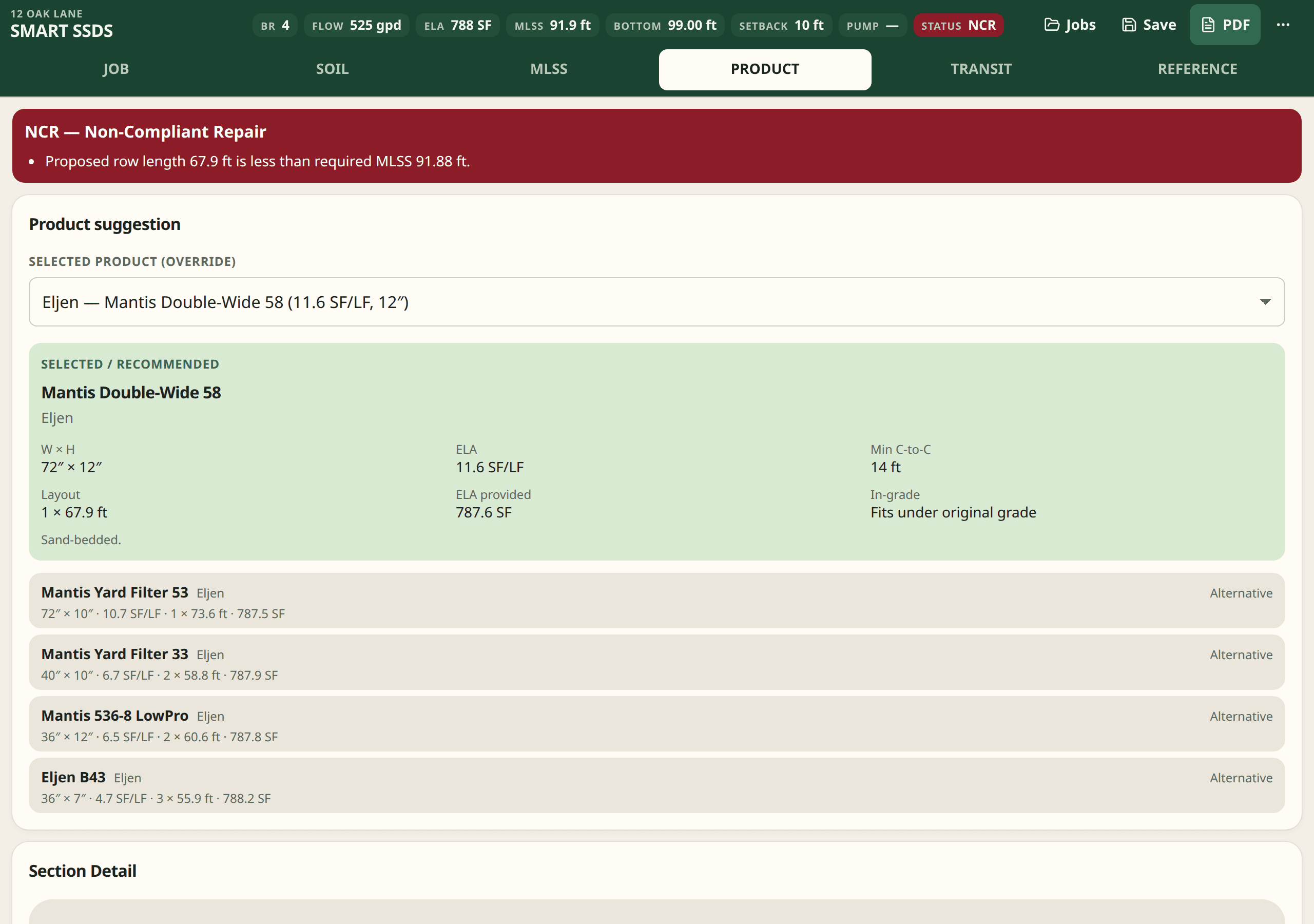The height and width of the screenshot is (924, 1314).
Task: Click the SETBACK 10 ft chip
Action: pos(781,25)
